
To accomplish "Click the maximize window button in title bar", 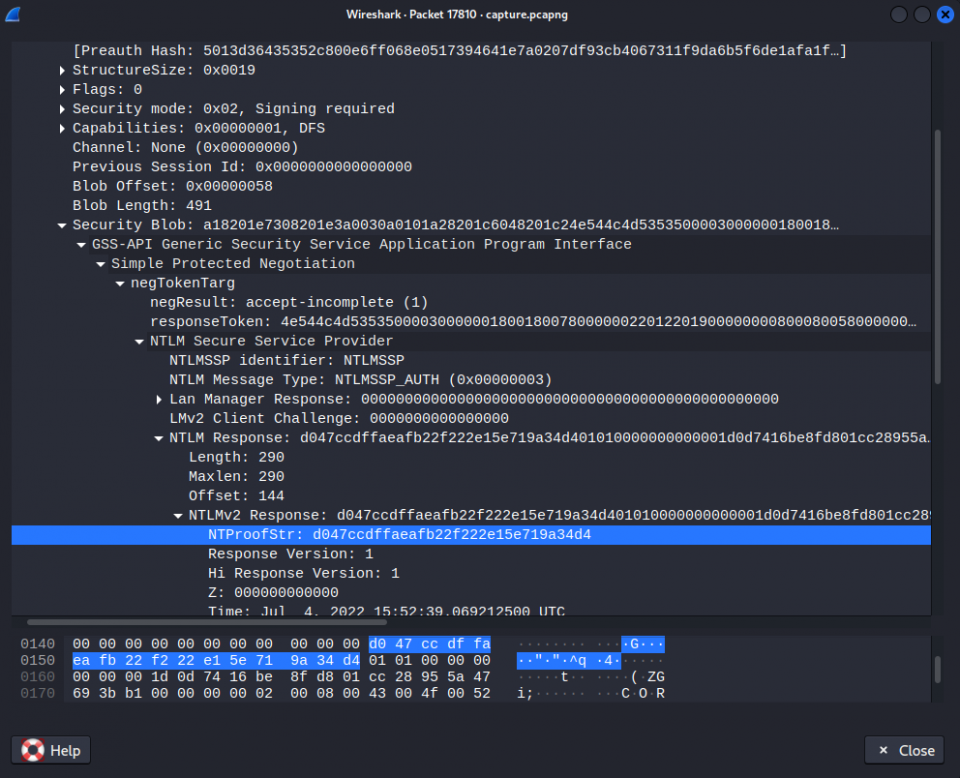I will coord(922,14).
